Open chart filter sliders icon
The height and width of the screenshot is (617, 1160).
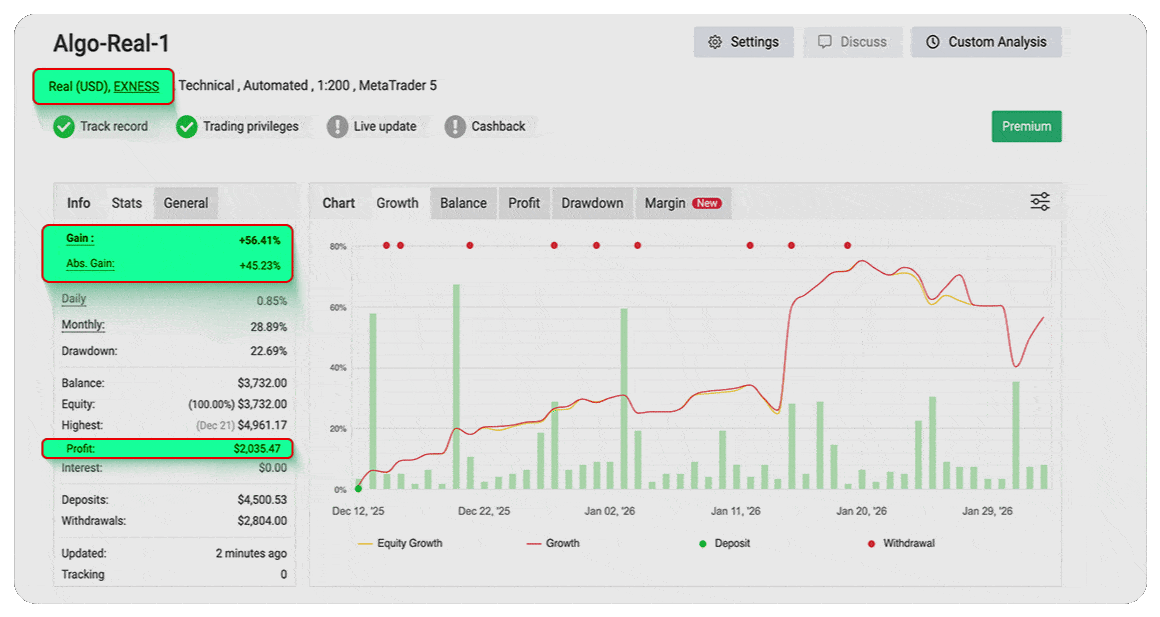click(x=1040, y=202)
